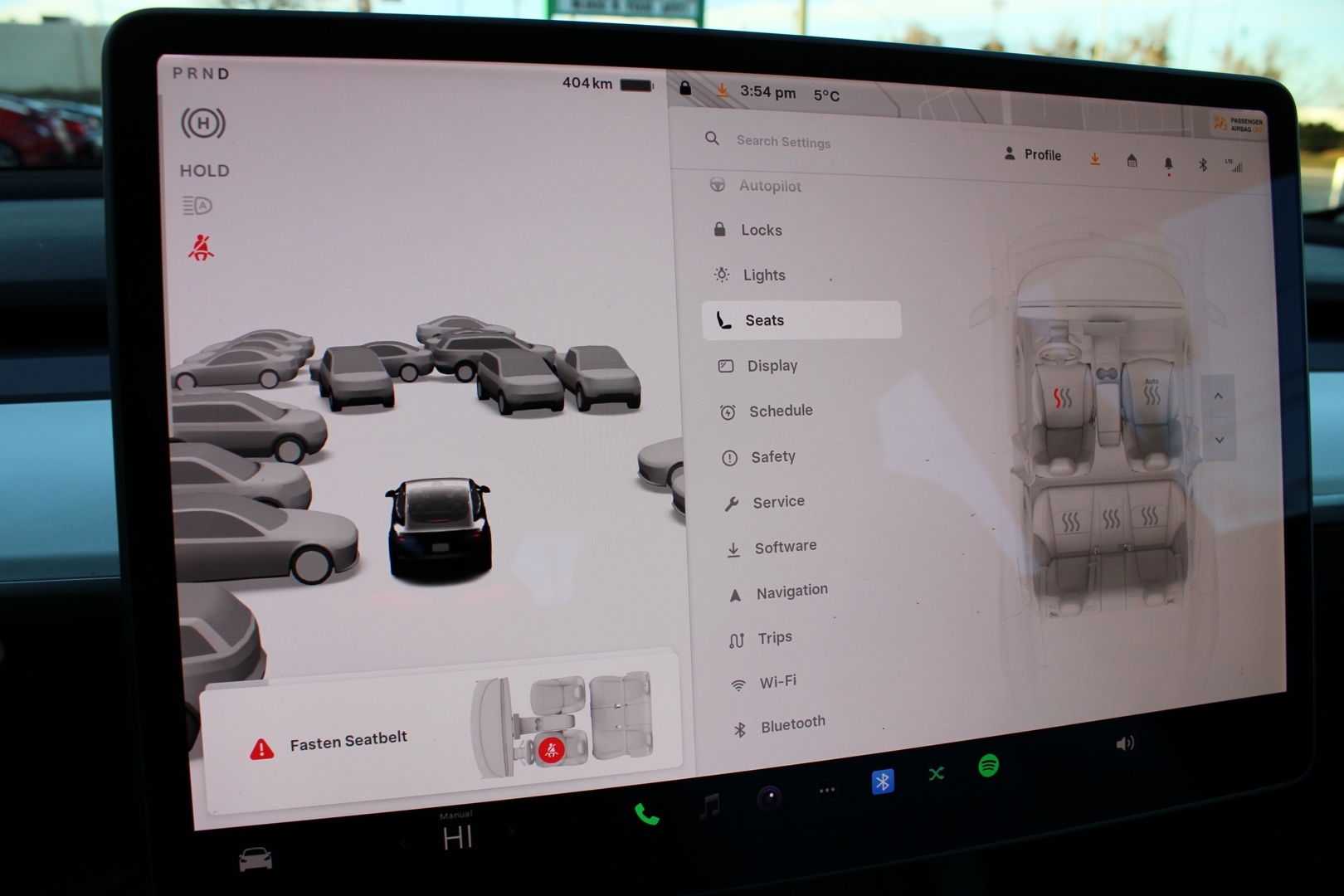Open the Profile selector

(x=1033, y=154)
